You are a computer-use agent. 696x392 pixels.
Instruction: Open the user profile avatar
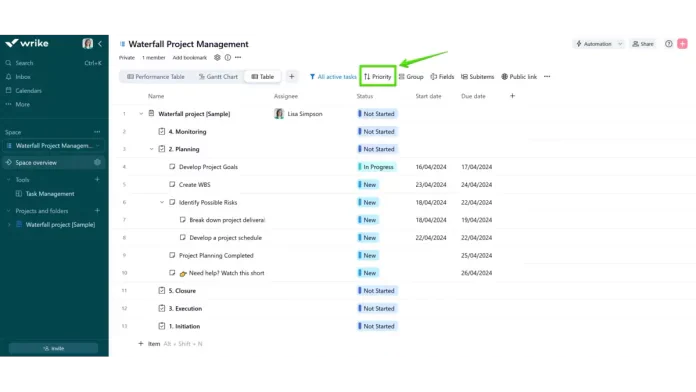coord(87,43)
